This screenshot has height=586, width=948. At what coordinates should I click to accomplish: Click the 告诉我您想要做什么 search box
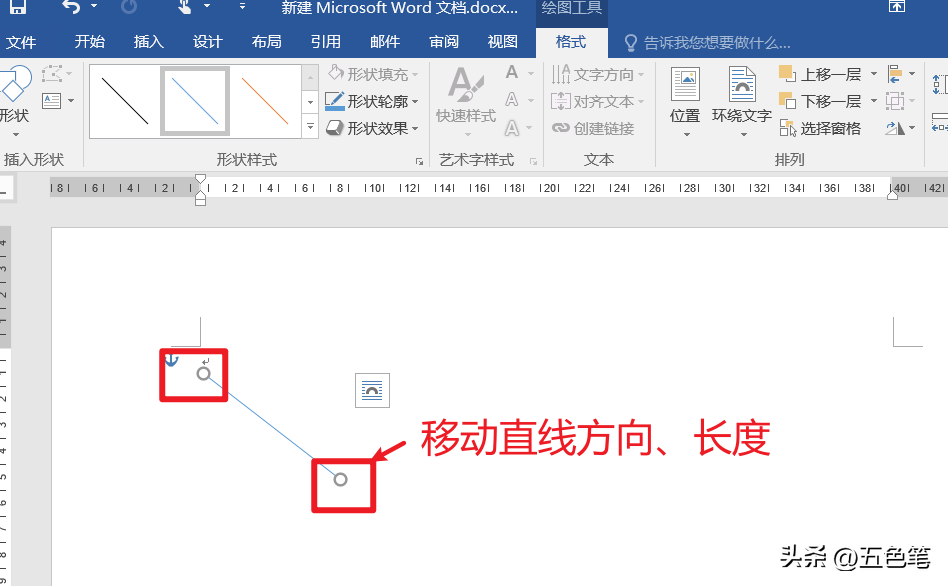708,43
